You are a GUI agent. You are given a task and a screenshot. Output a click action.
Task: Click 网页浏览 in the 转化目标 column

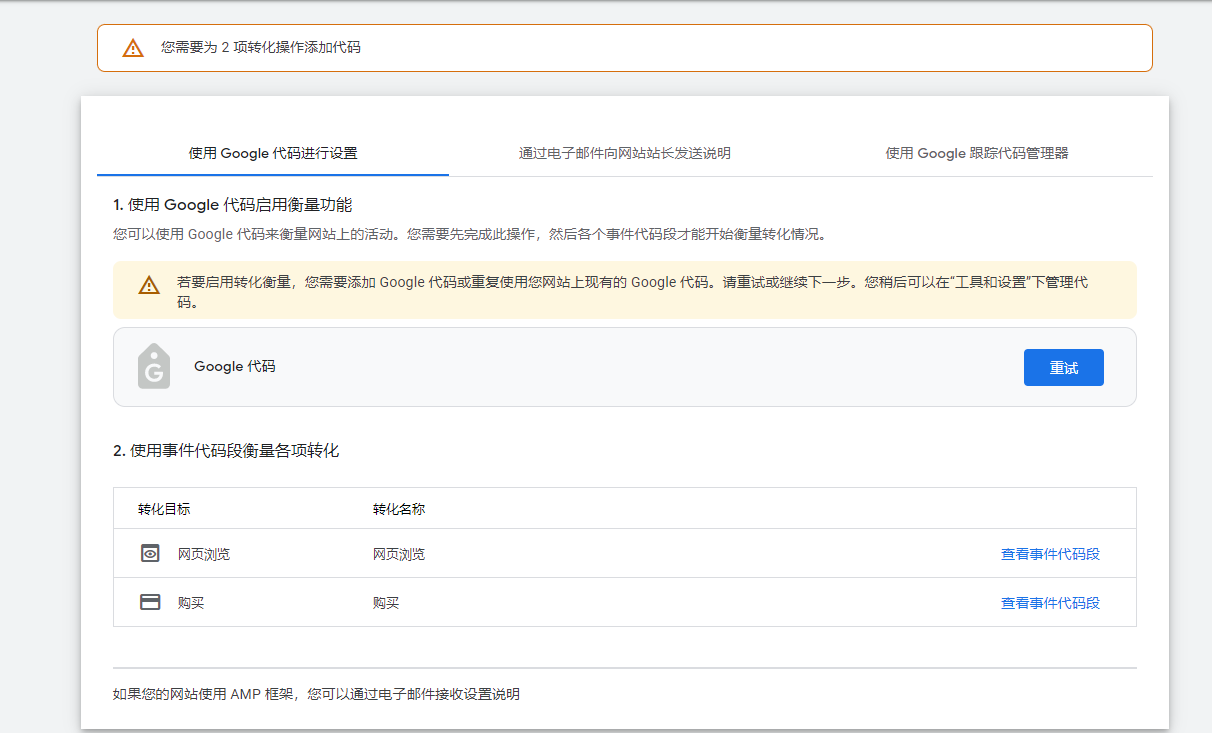[x=204, y=554]
